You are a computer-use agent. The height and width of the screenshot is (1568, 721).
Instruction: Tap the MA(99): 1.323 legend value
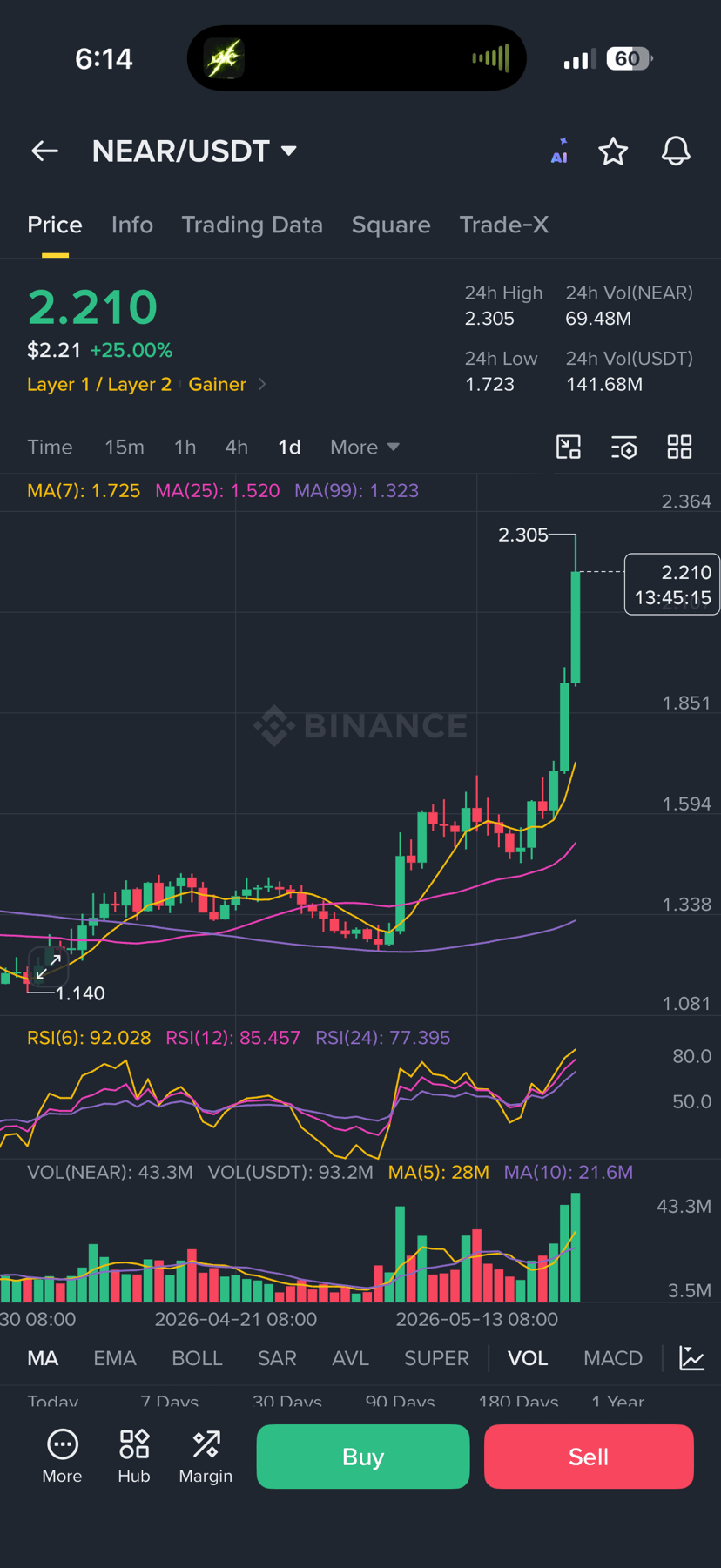356,490
